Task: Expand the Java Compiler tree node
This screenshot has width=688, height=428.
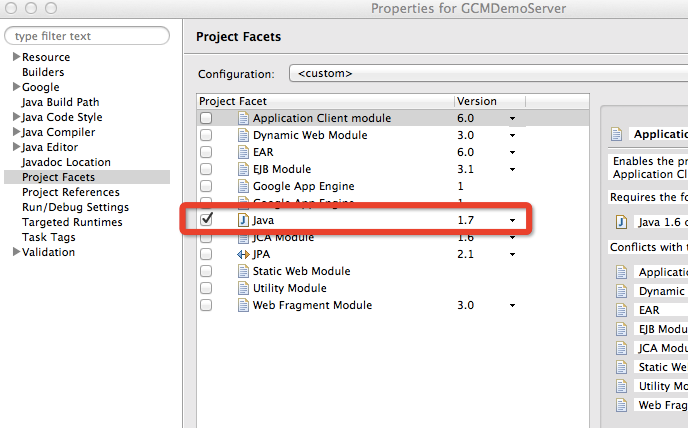Action: [x=16, y=132]
